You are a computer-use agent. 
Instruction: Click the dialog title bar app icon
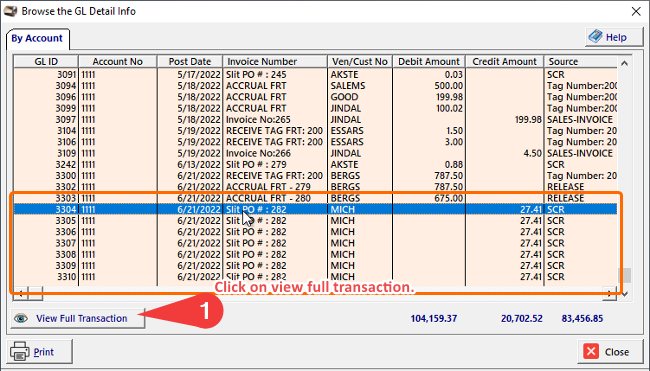[10, 11]
